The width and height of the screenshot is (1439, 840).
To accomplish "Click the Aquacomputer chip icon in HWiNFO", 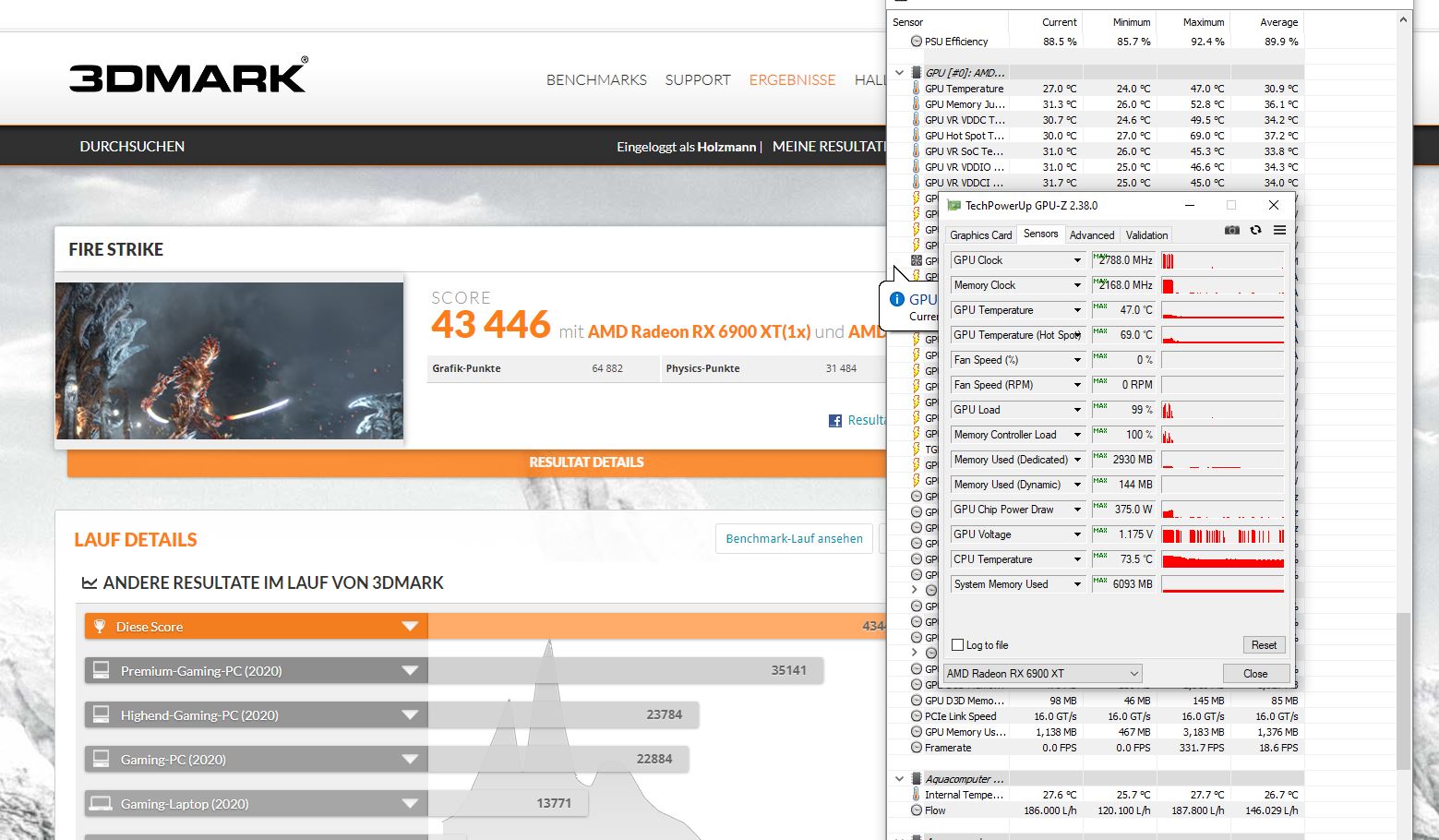I will tap(917, 779).
